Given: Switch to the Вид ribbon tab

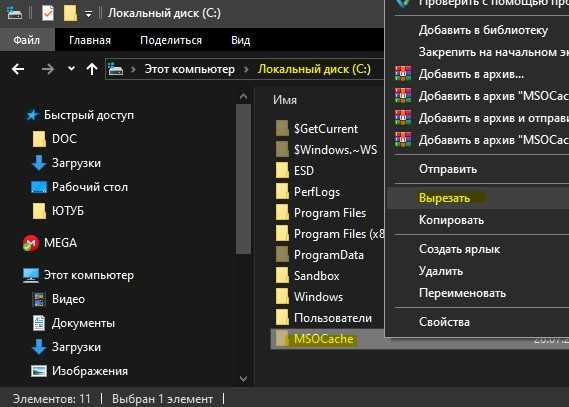Looking at the screenshot, I should (241, 40).
